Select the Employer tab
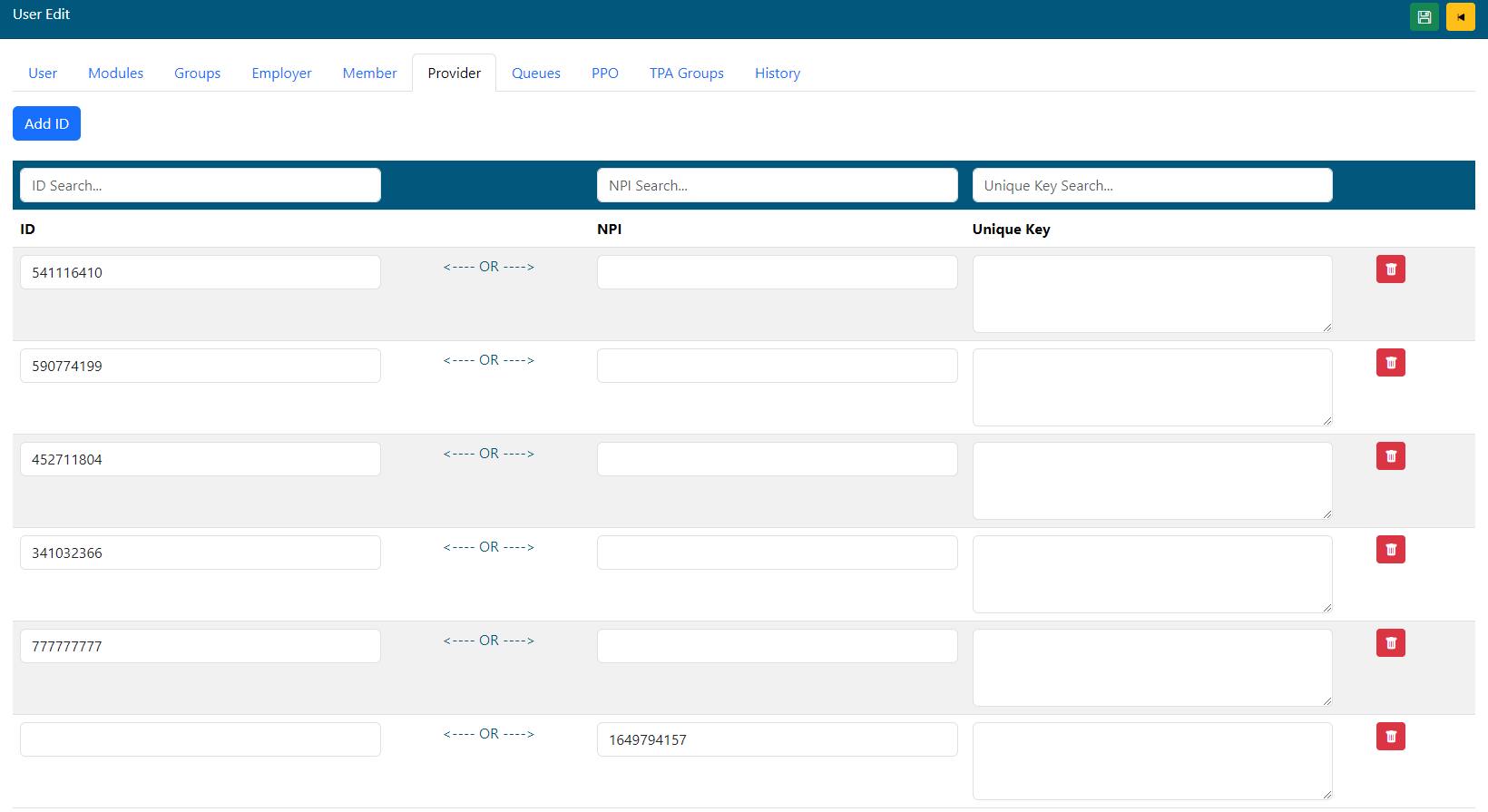1488x812 pixels. (281, 73)
